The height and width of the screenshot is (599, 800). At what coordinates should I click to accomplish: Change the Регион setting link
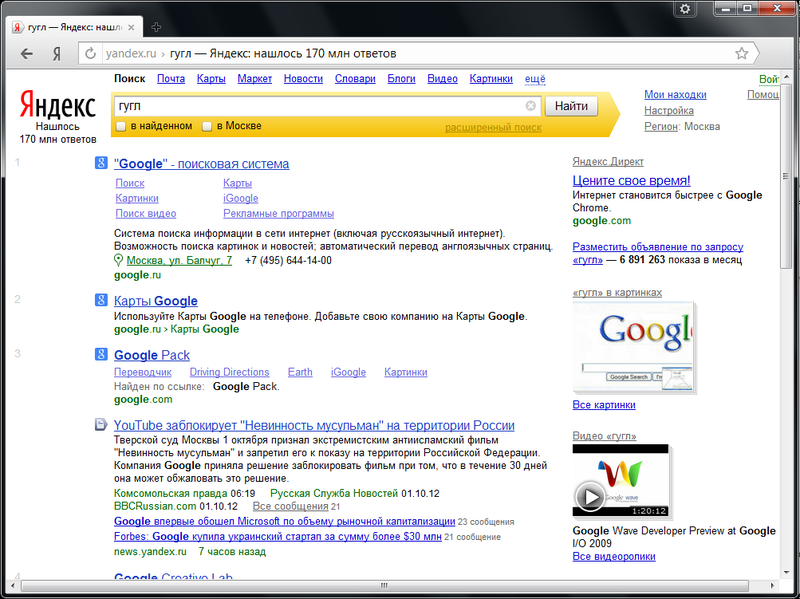click(x=662, y=126)
